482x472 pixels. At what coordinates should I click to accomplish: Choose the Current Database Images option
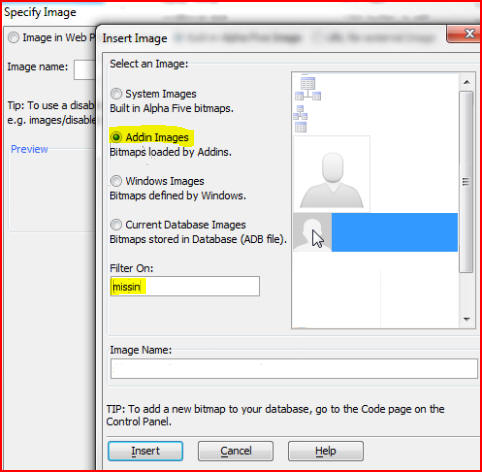pyautogui.click(x=116, y=225)
